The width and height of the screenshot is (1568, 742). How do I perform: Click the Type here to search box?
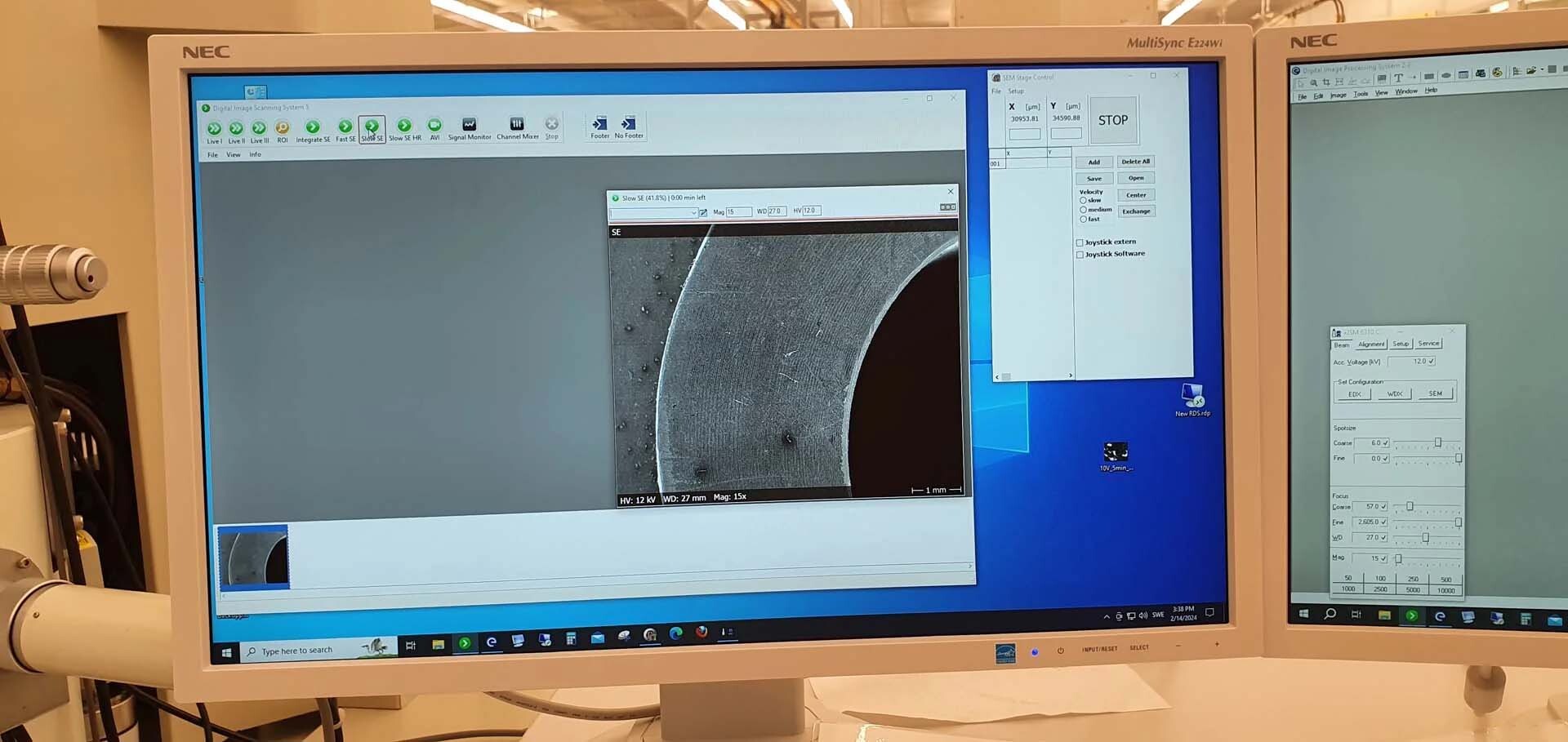click(318, 650)
